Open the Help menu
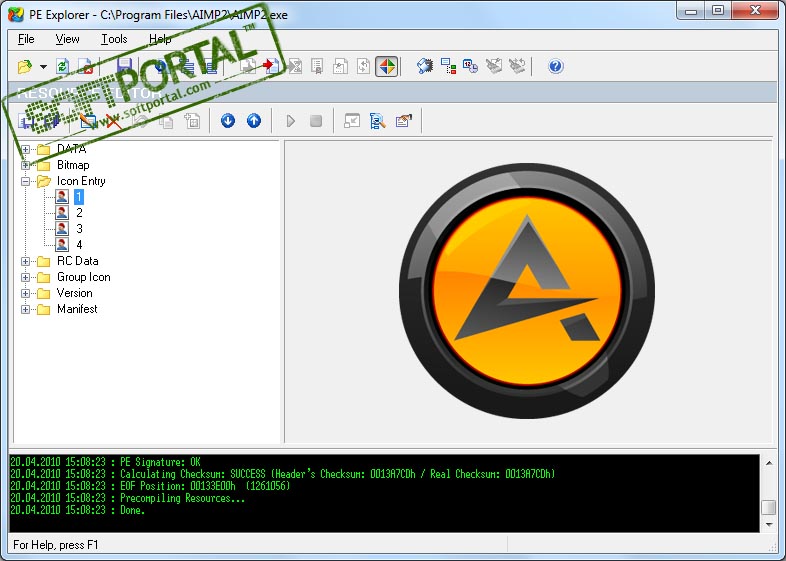 tap(160, 39)
